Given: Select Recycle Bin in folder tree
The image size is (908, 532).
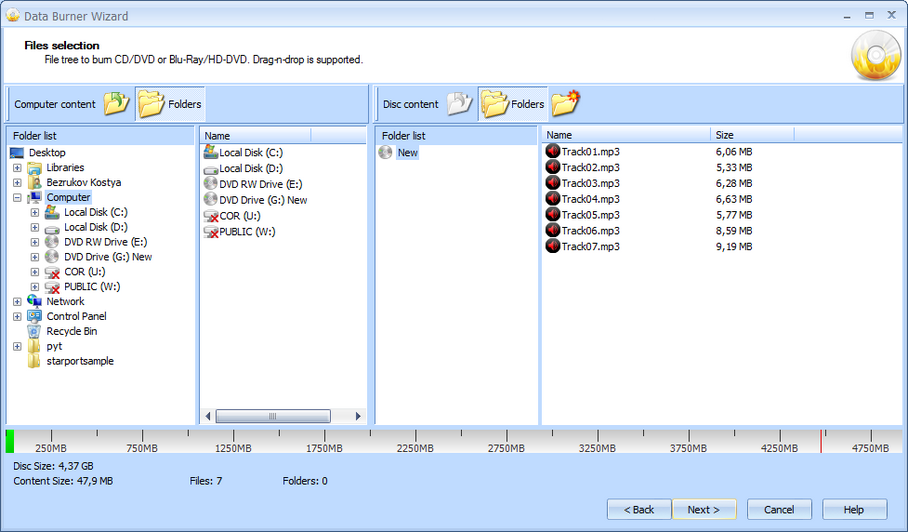Looking at the screenshot, I should coord(72,331).
